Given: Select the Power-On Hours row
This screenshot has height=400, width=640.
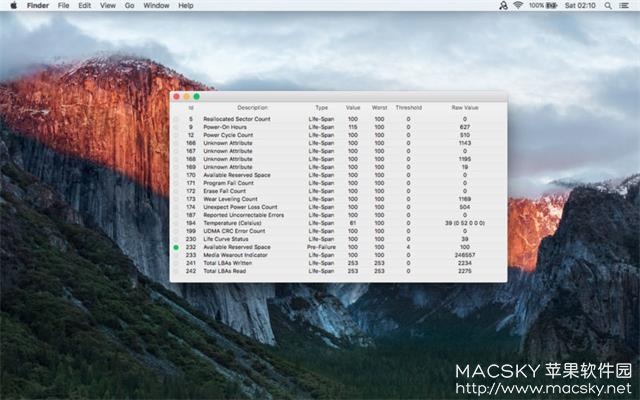Looking at the screenshot, I should [x=338, y=127].
